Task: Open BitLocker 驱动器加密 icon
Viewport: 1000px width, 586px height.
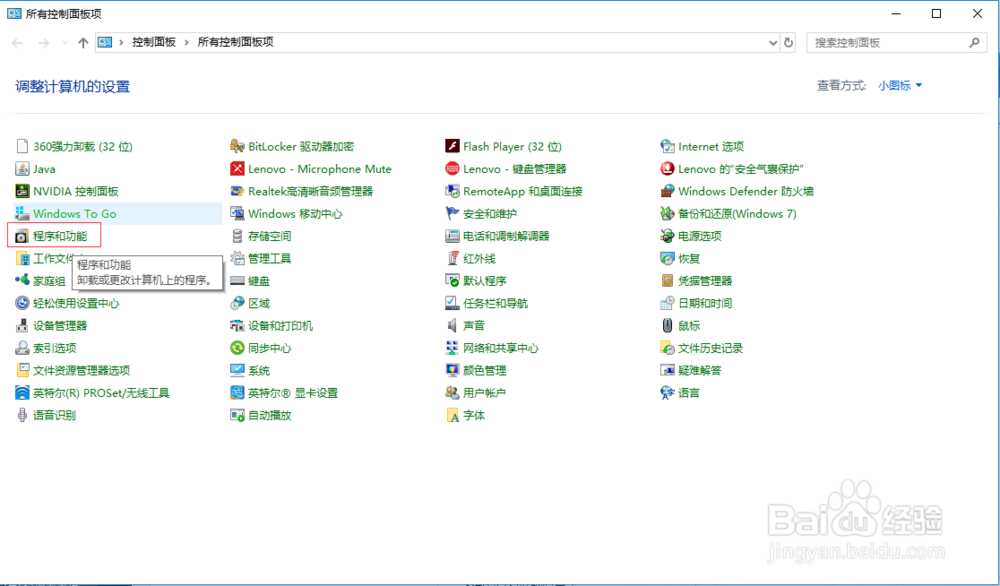Action: 237,147
